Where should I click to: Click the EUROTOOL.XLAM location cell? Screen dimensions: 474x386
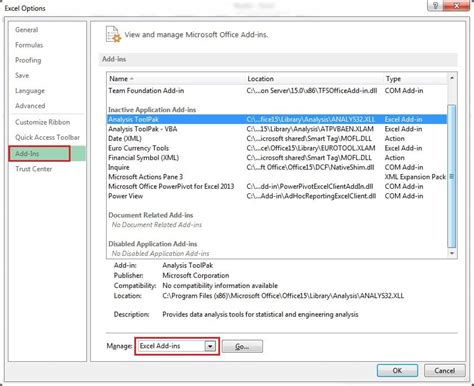coord(311,148)
